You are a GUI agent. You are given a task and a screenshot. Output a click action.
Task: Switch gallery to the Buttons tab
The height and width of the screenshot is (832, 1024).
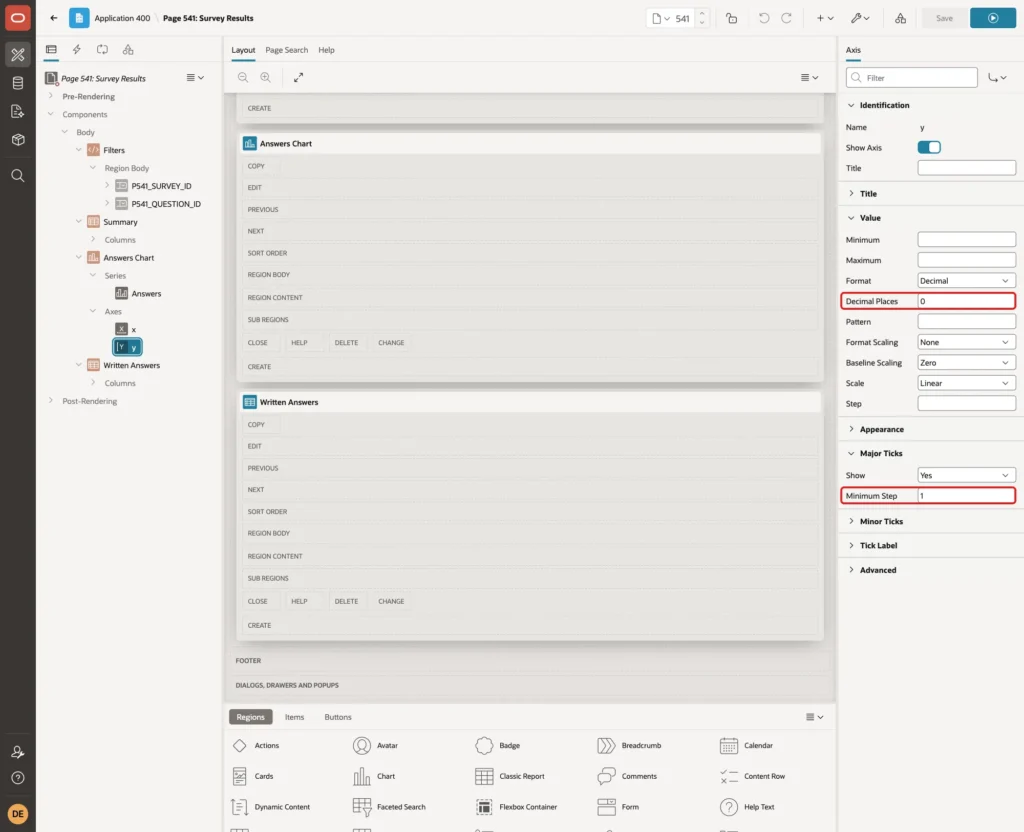[x=338, y=717]
